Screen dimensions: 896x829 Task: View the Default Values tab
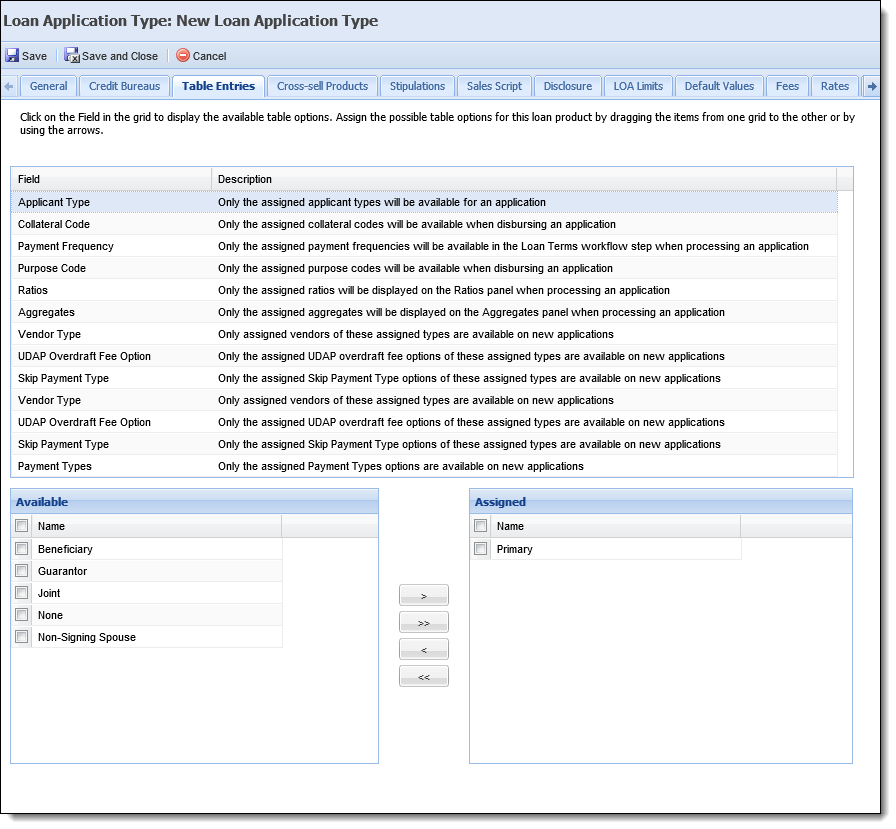tap(719, 86)
